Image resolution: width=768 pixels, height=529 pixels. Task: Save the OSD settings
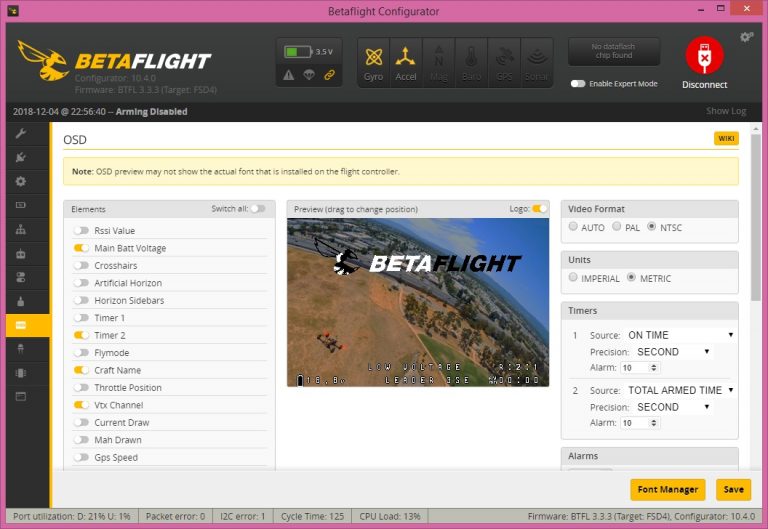click(x=733, y=489)
